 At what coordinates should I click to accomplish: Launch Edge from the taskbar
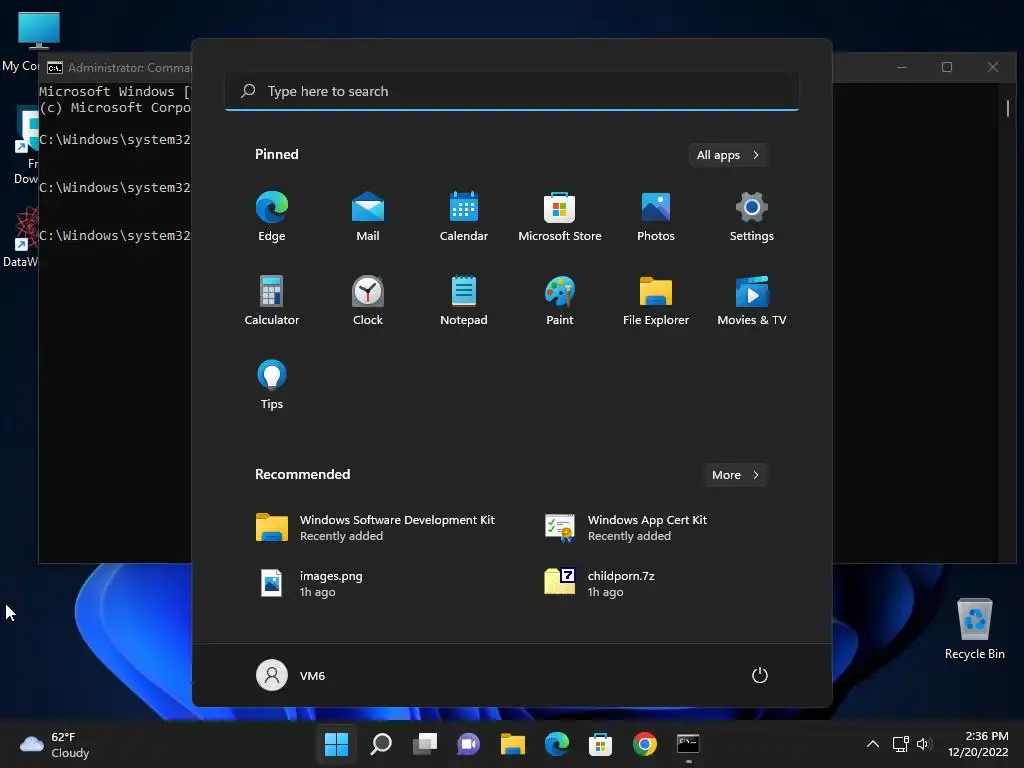pos(556,744)
